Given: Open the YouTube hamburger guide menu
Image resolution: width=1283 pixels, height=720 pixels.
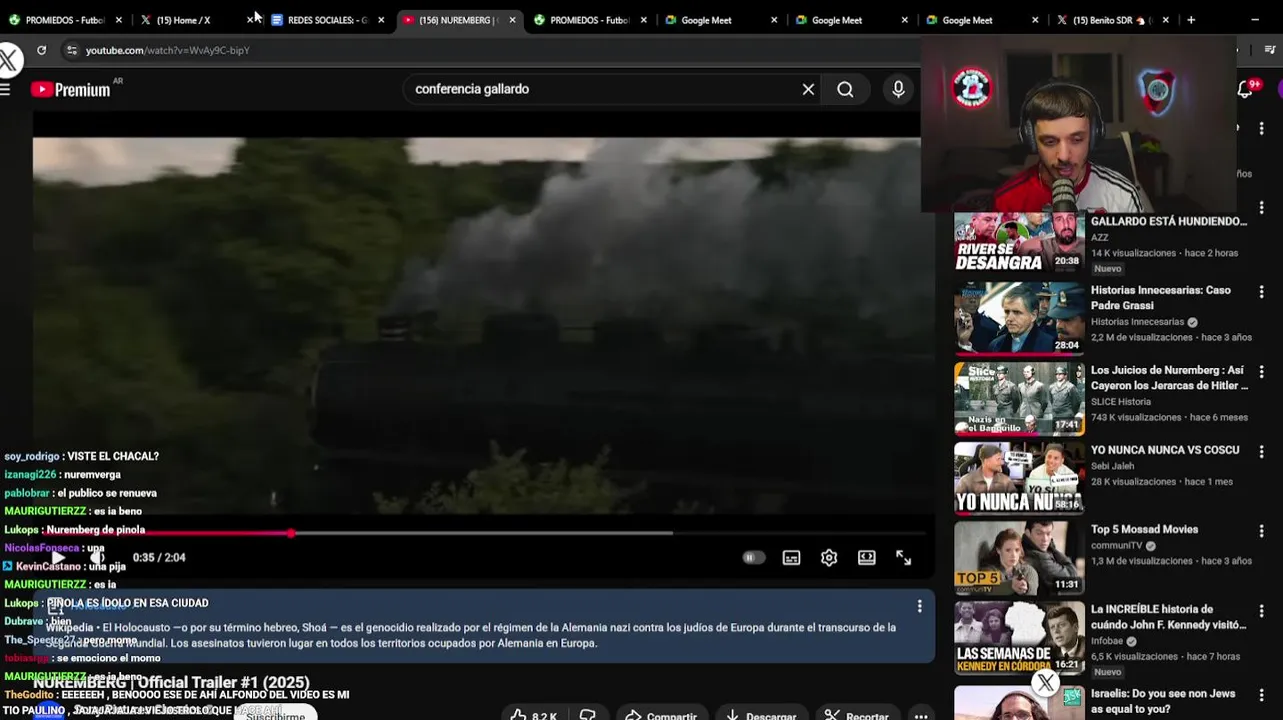Looking at the screenshot, I should [x=6, y=89].
